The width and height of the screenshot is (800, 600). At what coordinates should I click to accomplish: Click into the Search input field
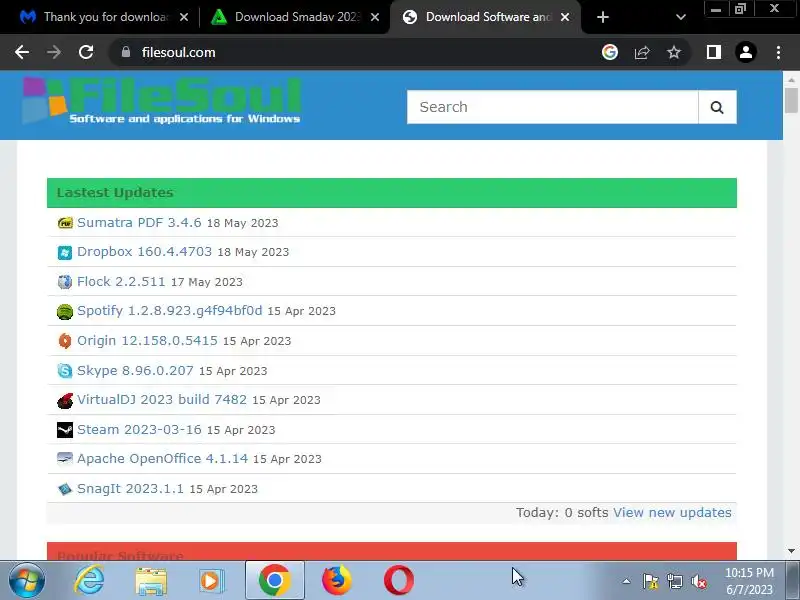[x=553, y=107]
